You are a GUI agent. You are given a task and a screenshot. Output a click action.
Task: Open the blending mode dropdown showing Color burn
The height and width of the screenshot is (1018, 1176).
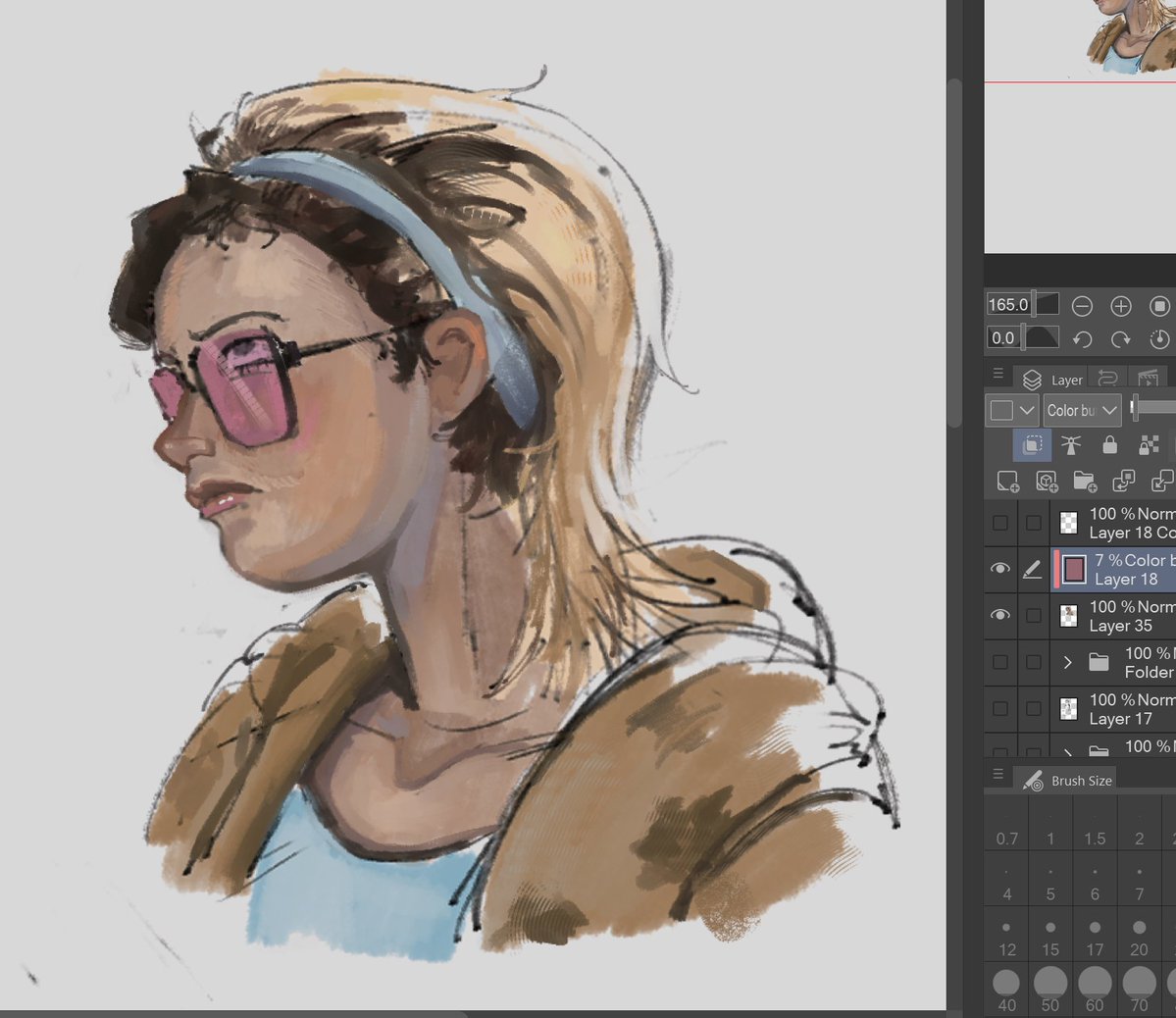pos(1082,410)
